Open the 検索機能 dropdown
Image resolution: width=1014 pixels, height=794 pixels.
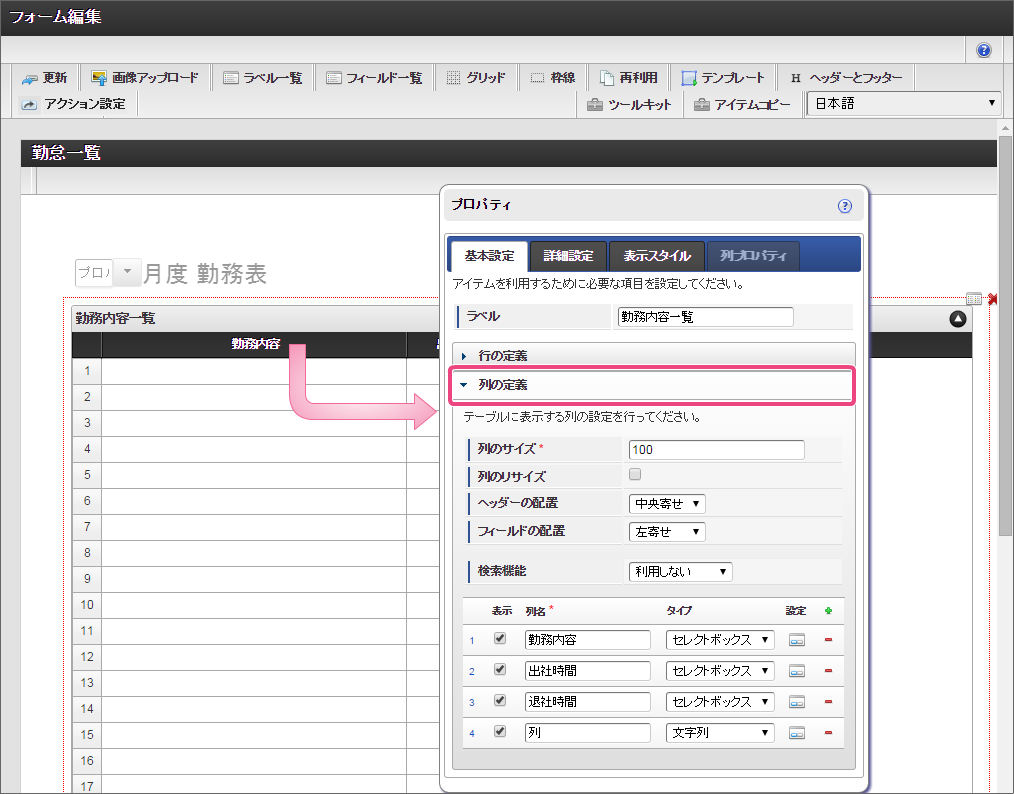pyautogui.click(x=680, y=572)
